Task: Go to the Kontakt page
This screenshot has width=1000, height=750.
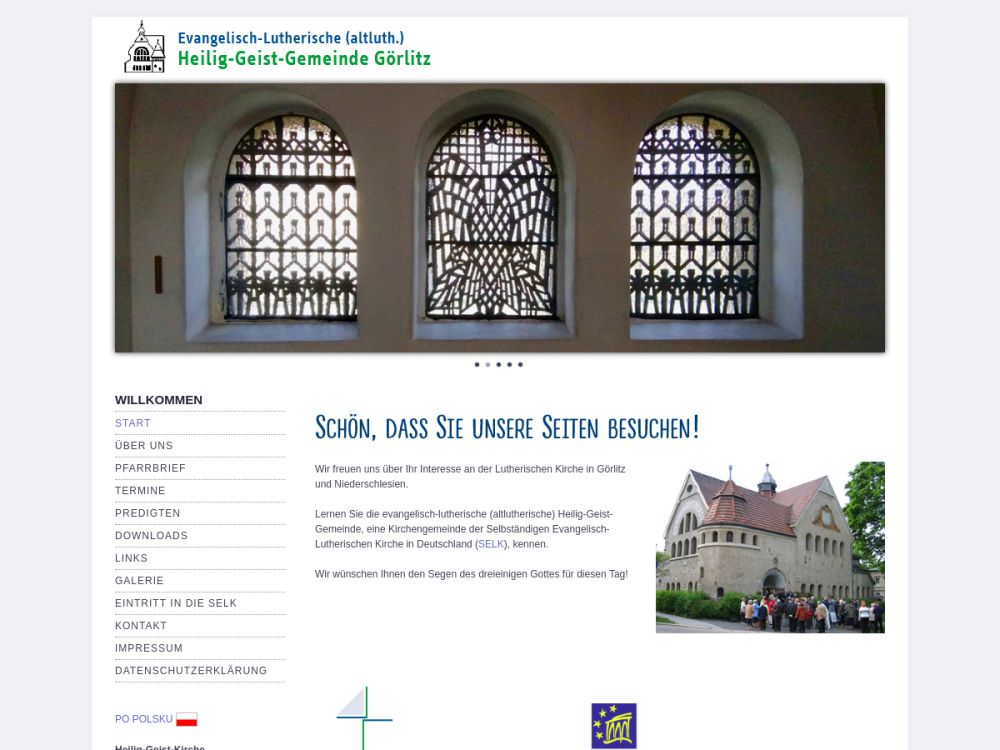Action: click(141, 626)
